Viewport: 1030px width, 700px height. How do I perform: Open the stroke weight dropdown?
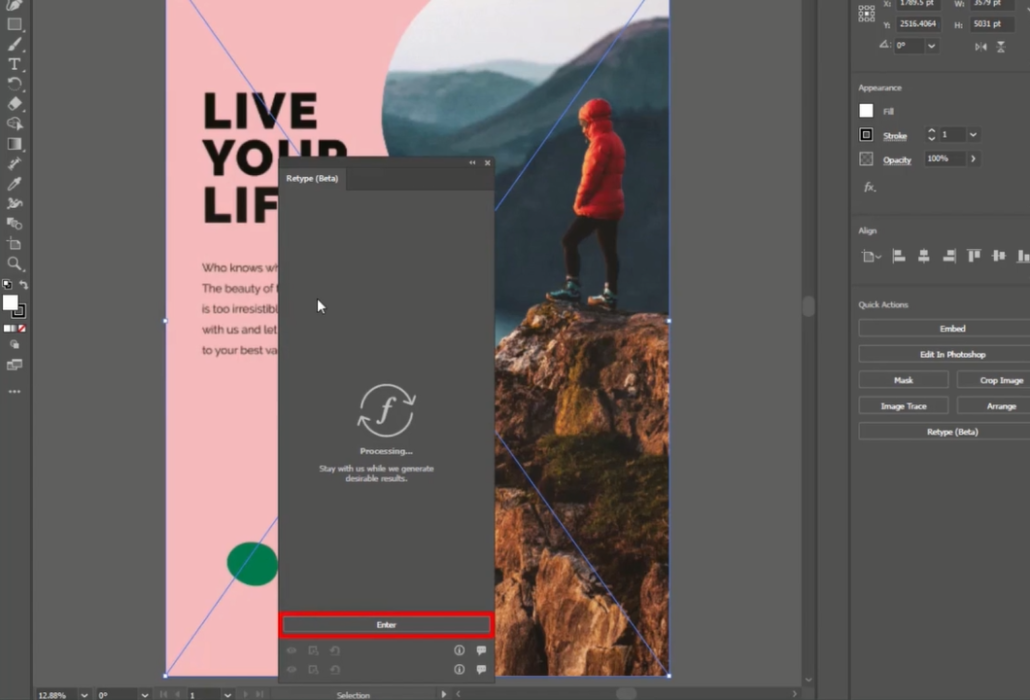pyautogui.click(x=973, y=135)
